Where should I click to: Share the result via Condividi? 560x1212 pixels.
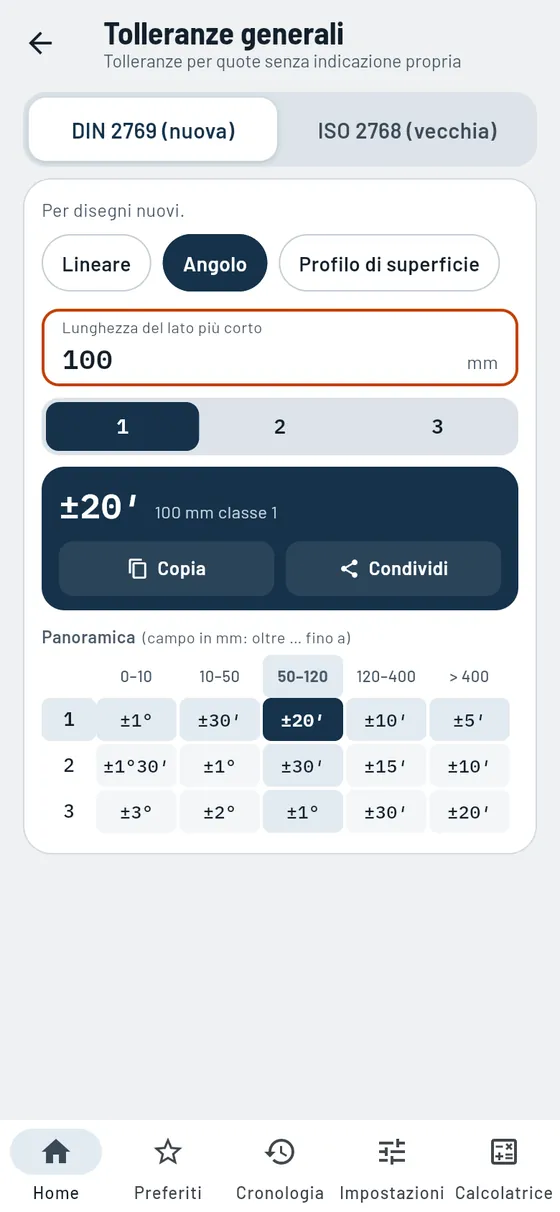(x=393, y=569)
